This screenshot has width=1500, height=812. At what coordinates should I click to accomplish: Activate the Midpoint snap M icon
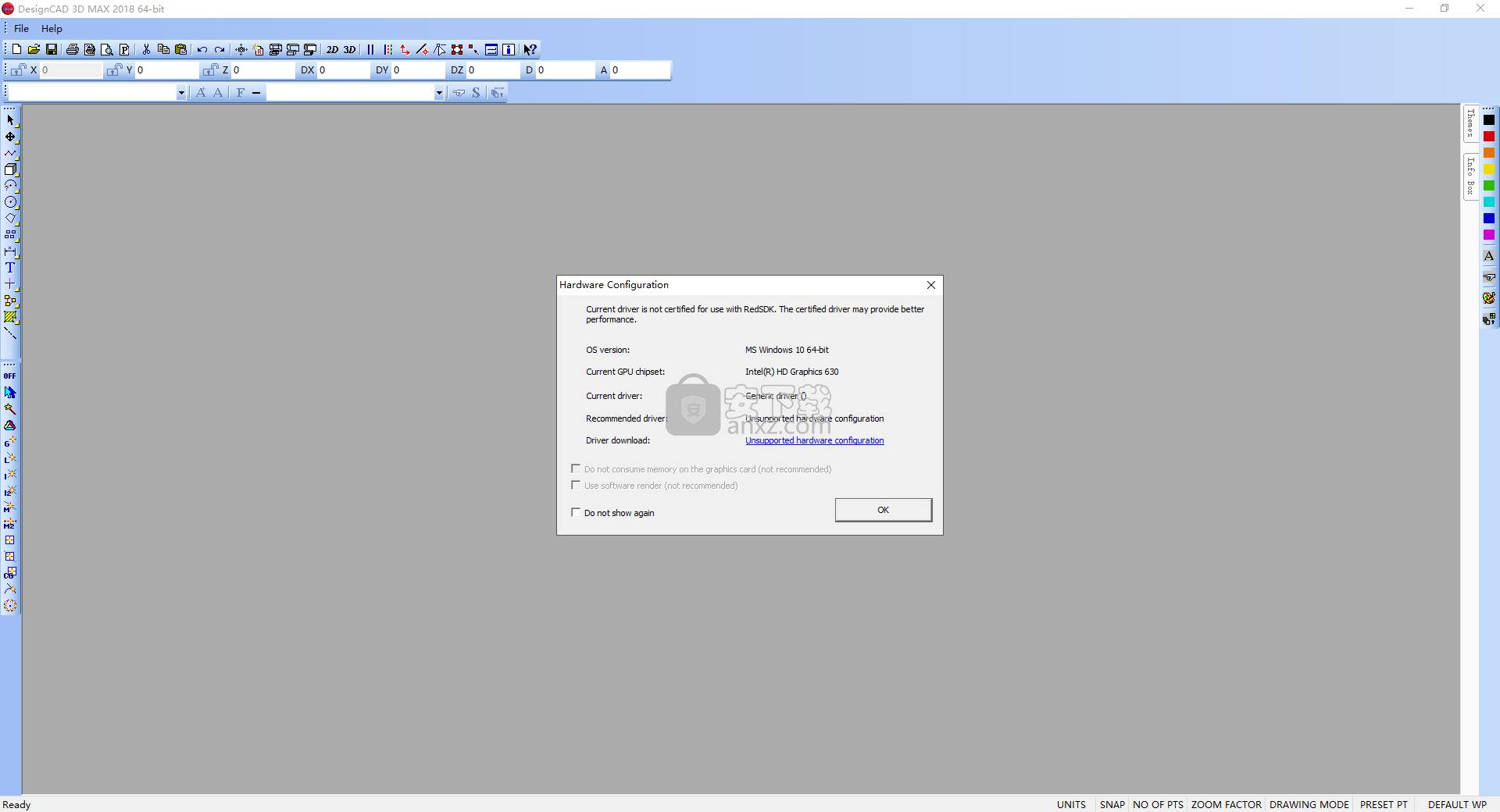[9, 507]
